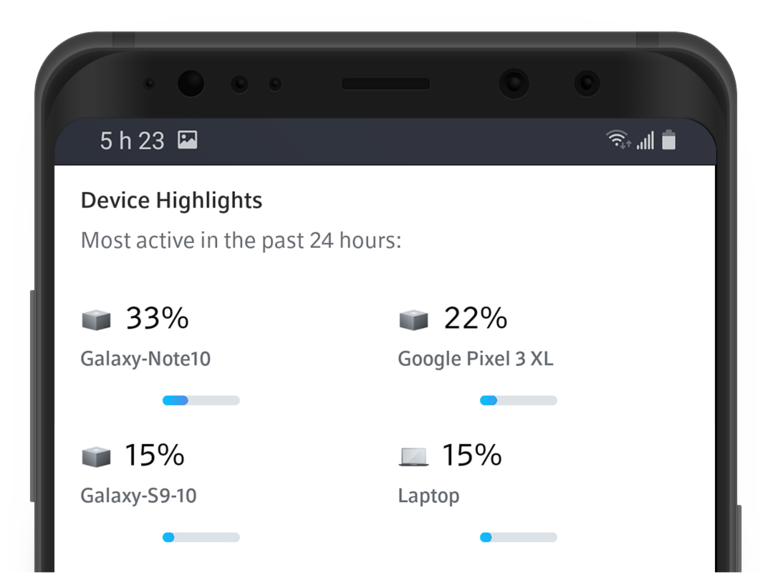Tap the picture notification icon in status bar
The width and height of the screenshot is (768, 573).
pyautogui.click(x=187, y=140)
